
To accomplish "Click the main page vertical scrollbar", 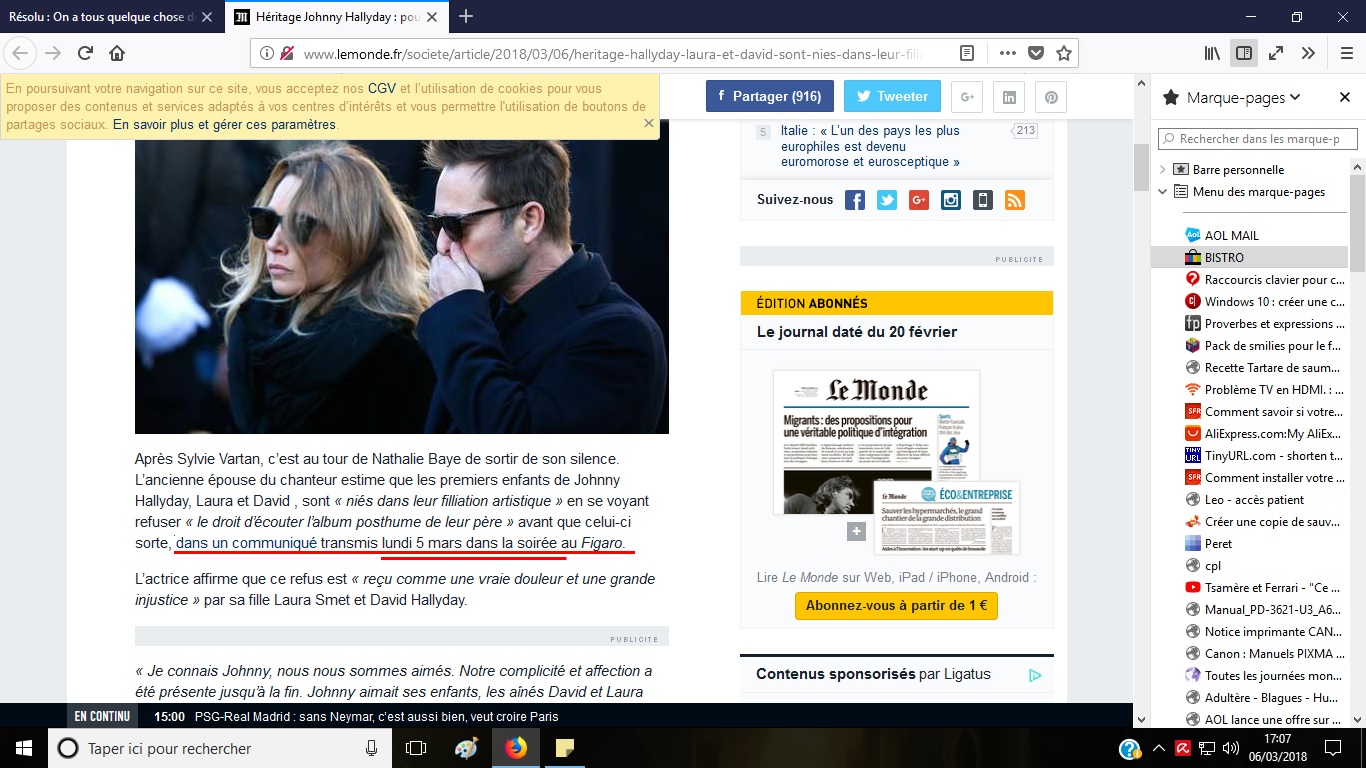I will (x=1141, y=167).
